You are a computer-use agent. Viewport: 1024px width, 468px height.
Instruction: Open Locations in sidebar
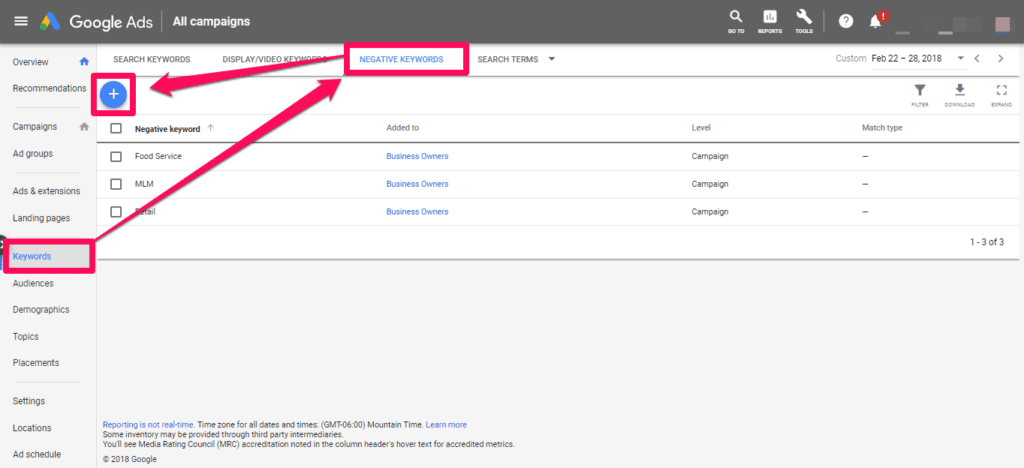[x=31, y=428]
